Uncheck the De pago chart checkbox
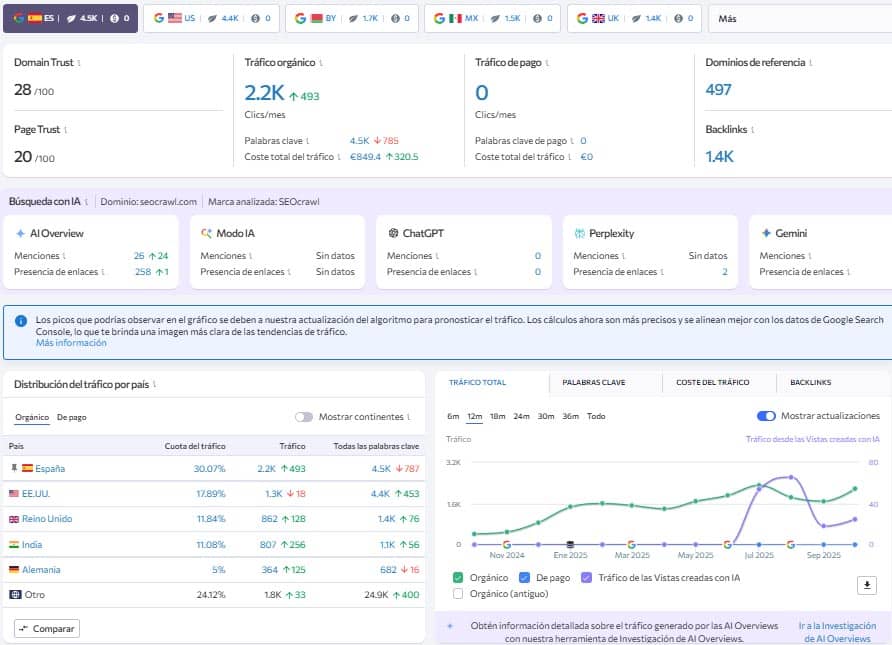Viewport: 892px width, 645px height. (525, 577)
